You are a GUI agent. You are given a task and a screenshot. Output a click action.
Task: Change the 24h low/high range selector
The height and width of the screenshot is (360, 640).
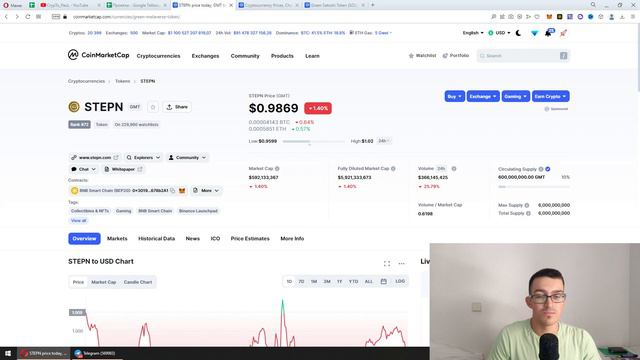[384, 141]
